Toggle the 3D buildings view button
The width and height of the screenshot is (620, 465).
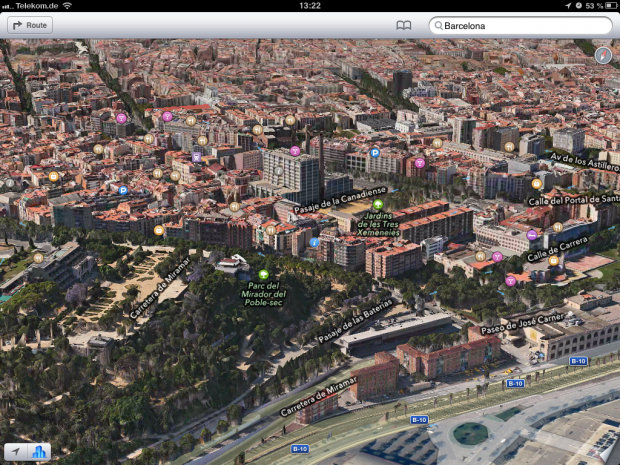(x=39, y=451)
